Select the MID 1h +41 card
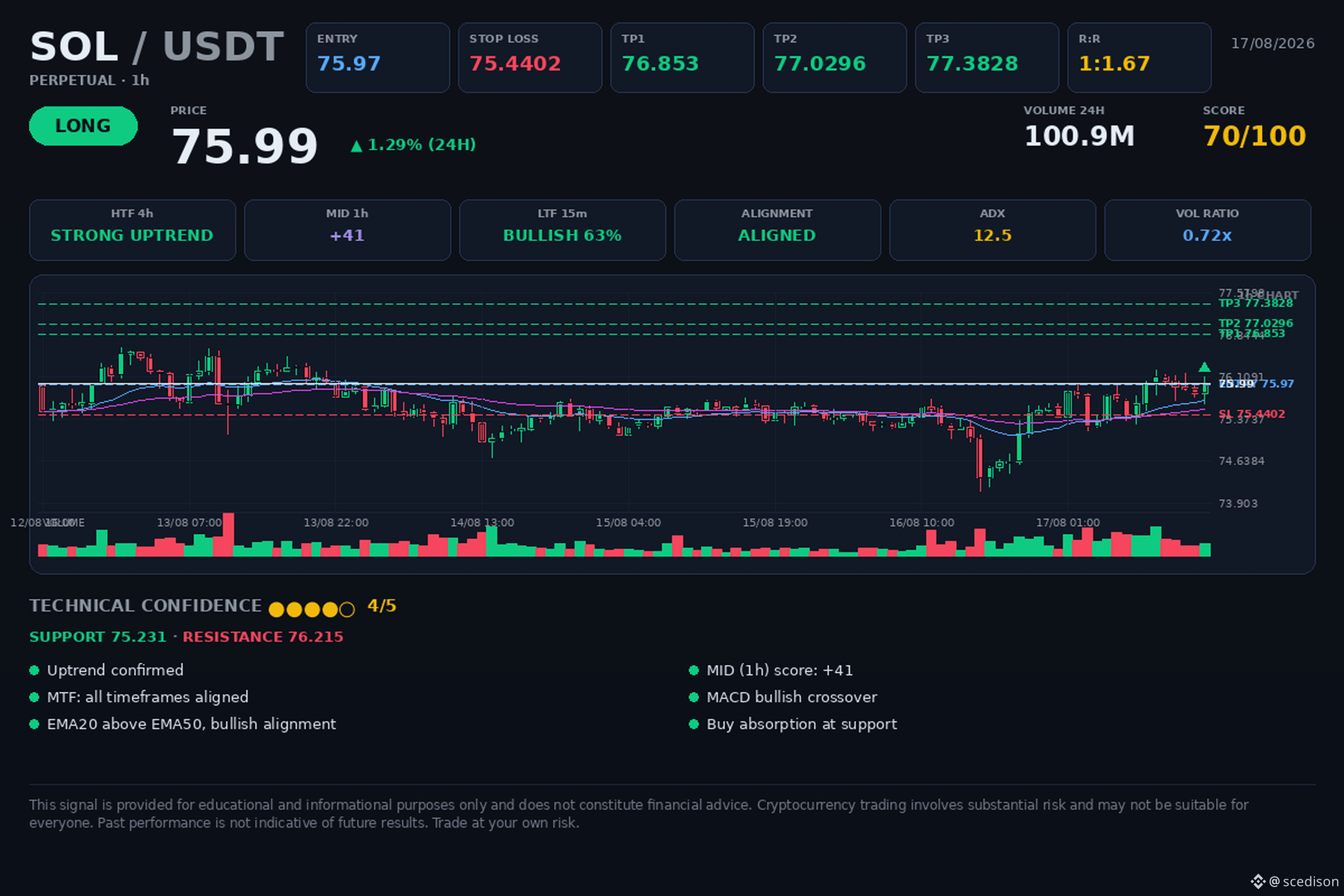The height and width of the screenshot is (896, 1344). (x=347, y=230)
